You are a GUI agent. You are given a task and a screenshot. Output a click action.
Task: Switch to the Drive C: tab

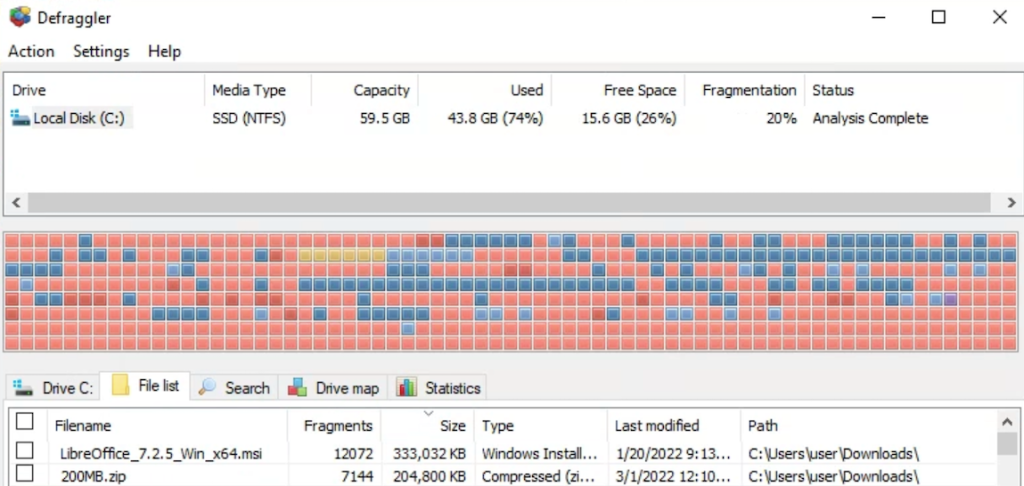pos(53,387)
